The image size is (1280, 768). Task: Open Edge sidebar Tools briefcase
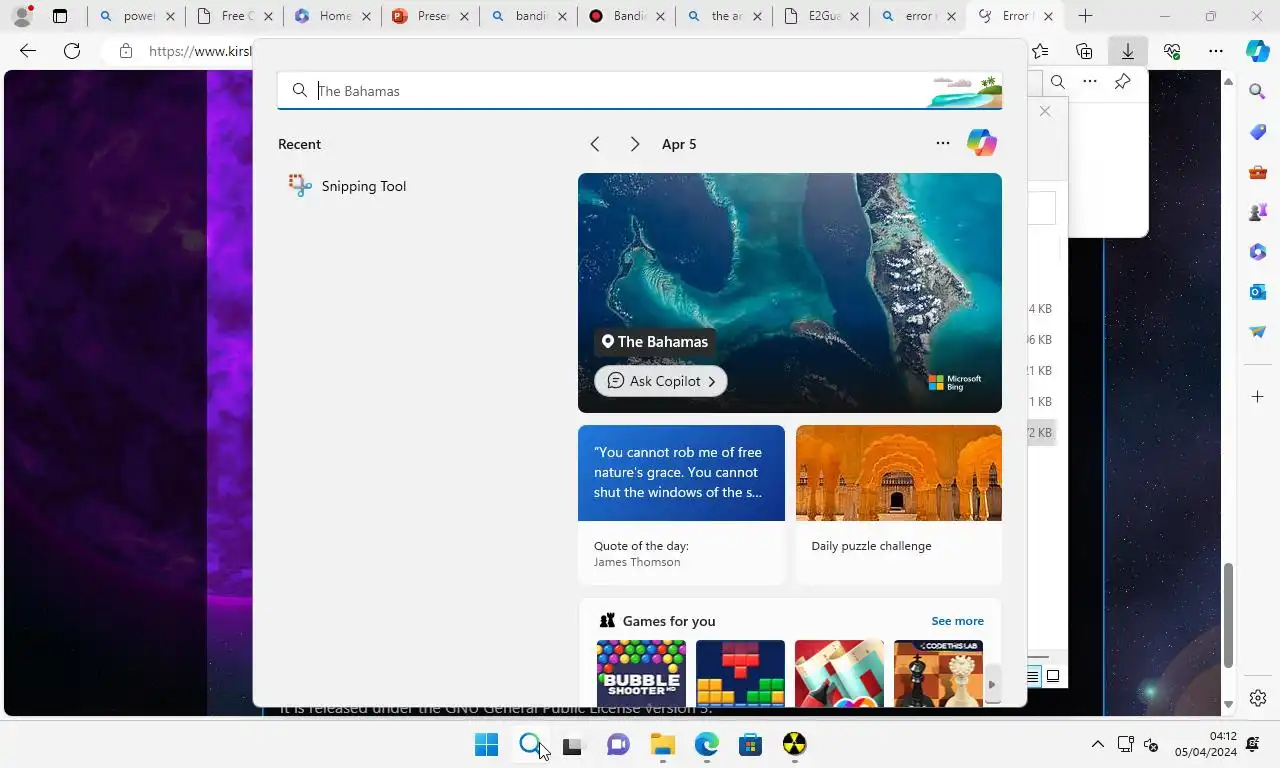pyautogui.click(x=1258, y=172)
